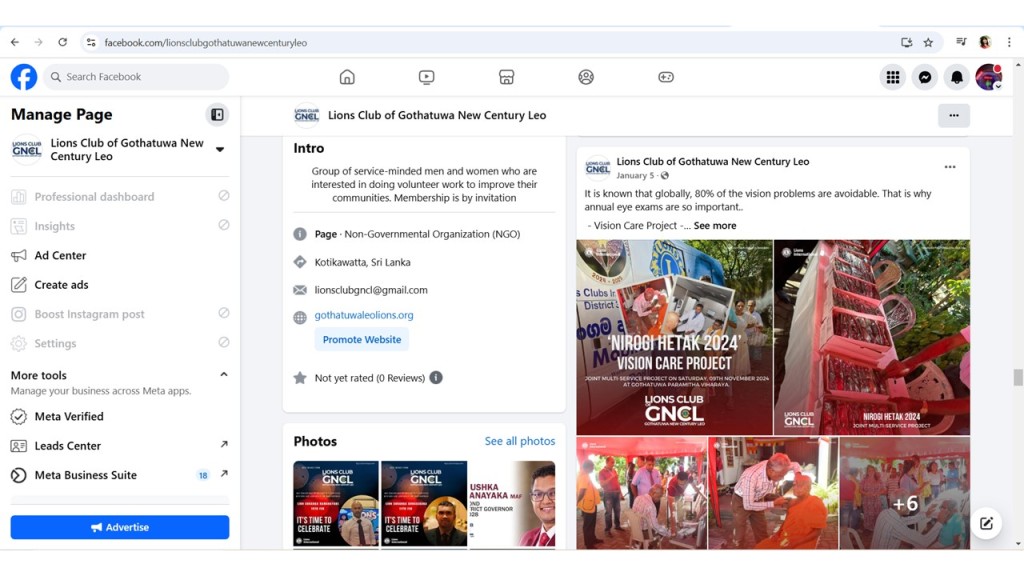Open the District Governor photo thumbnail
The image size is (1024, 576).
pyautogui.click(x=512, y=504)
